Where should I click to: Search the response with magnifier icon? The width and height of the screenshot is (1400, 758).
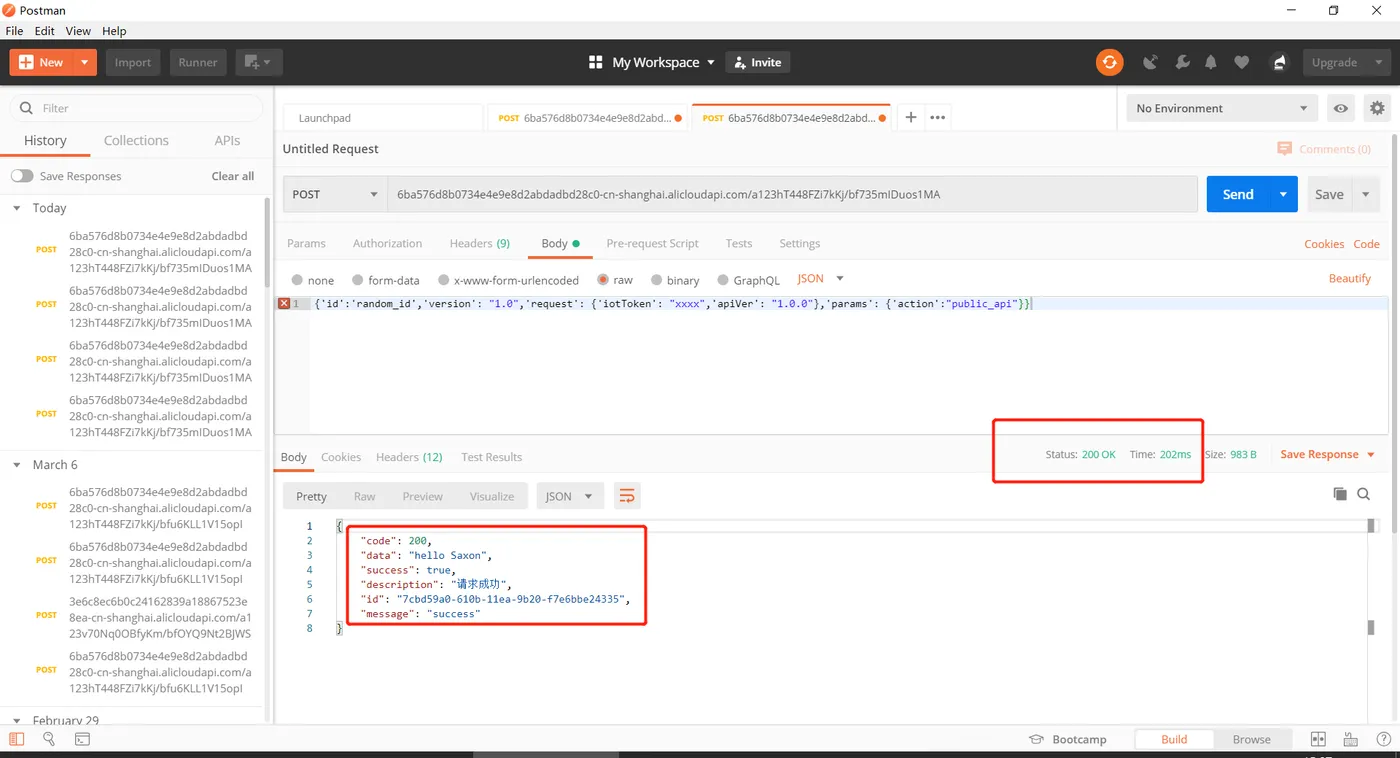pyautogui.click(x=1364, y=494)
